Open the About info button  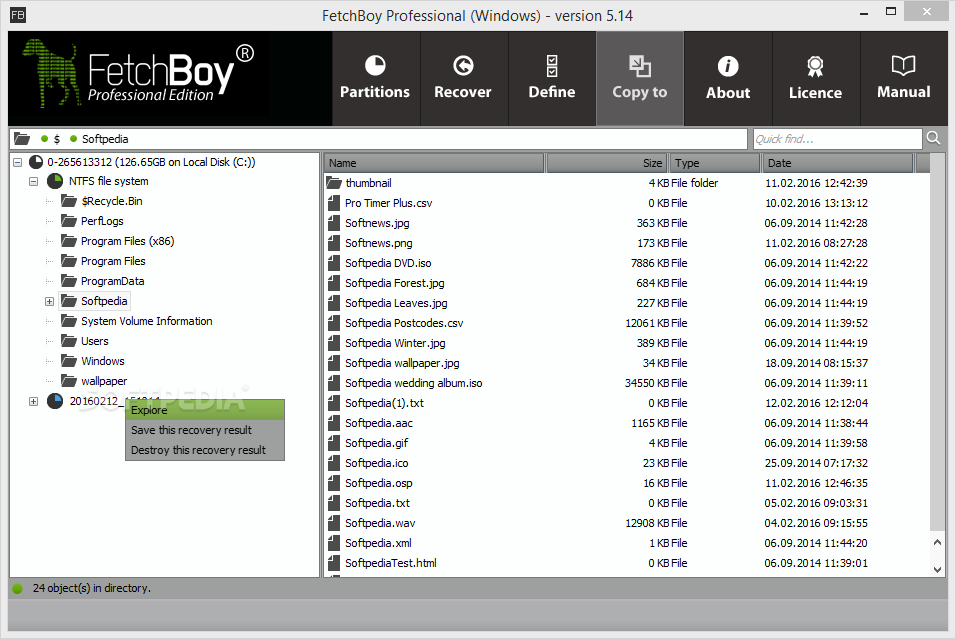[x=728, y=79]
